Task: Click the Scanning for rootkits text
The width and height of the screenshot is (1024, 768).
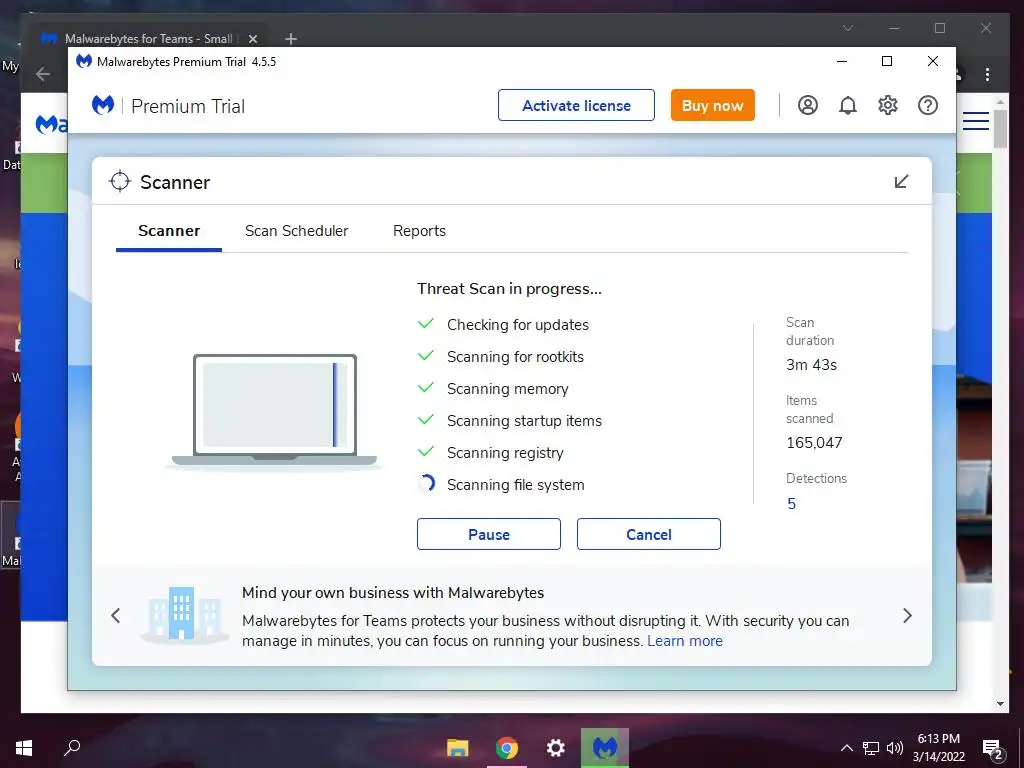Action: pos(515,357)
